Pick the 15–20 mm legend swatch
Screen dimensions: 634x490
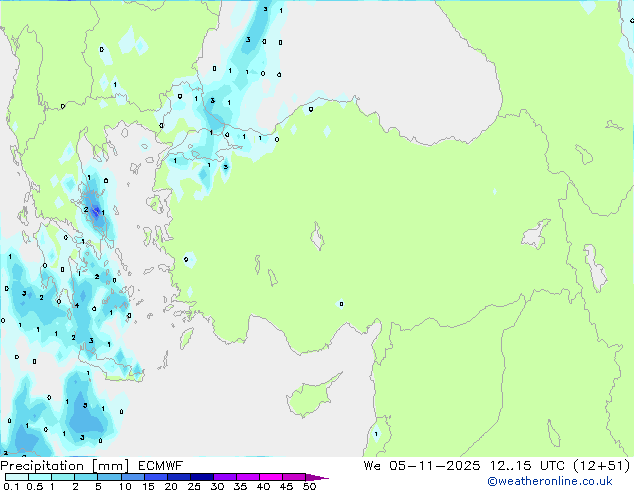pyautogui.click(x=156, y=477)
